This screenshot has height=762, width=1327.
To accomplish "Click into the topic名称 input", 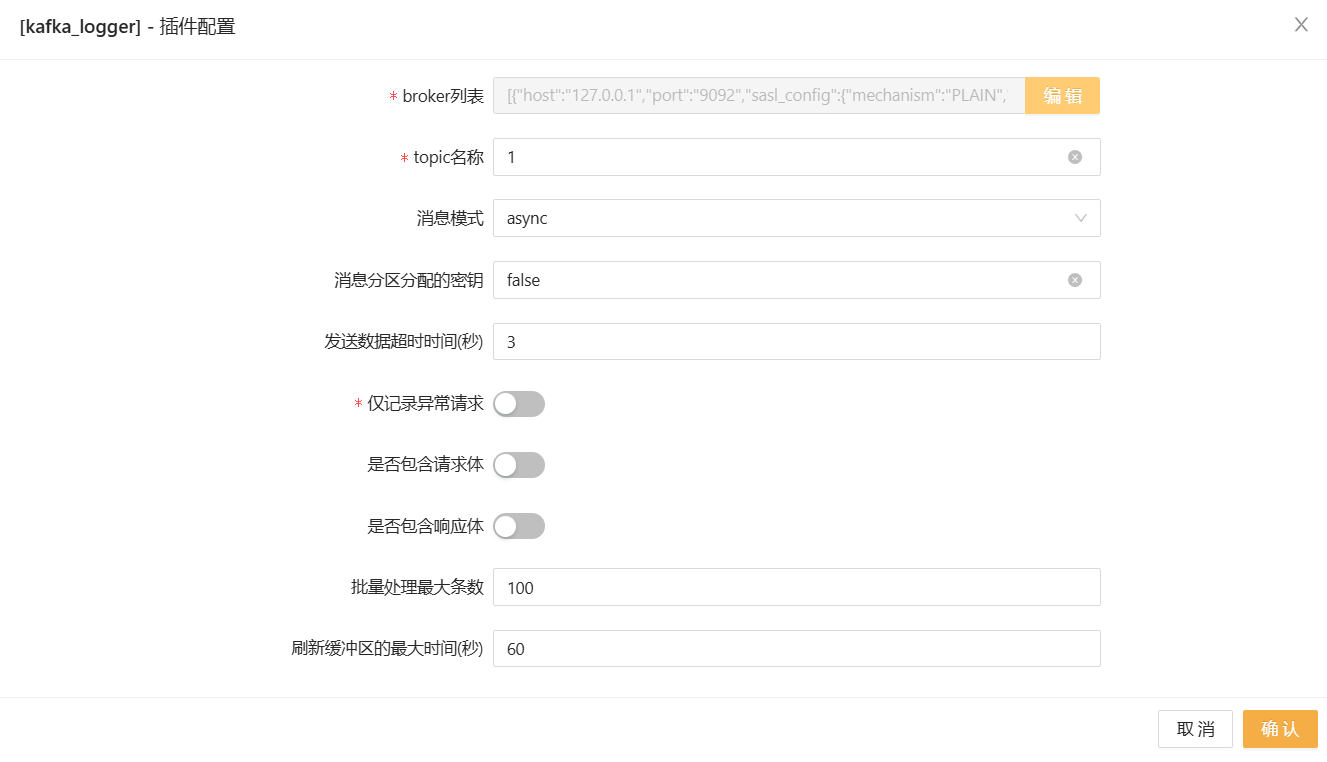I will (x=796, y=157).
